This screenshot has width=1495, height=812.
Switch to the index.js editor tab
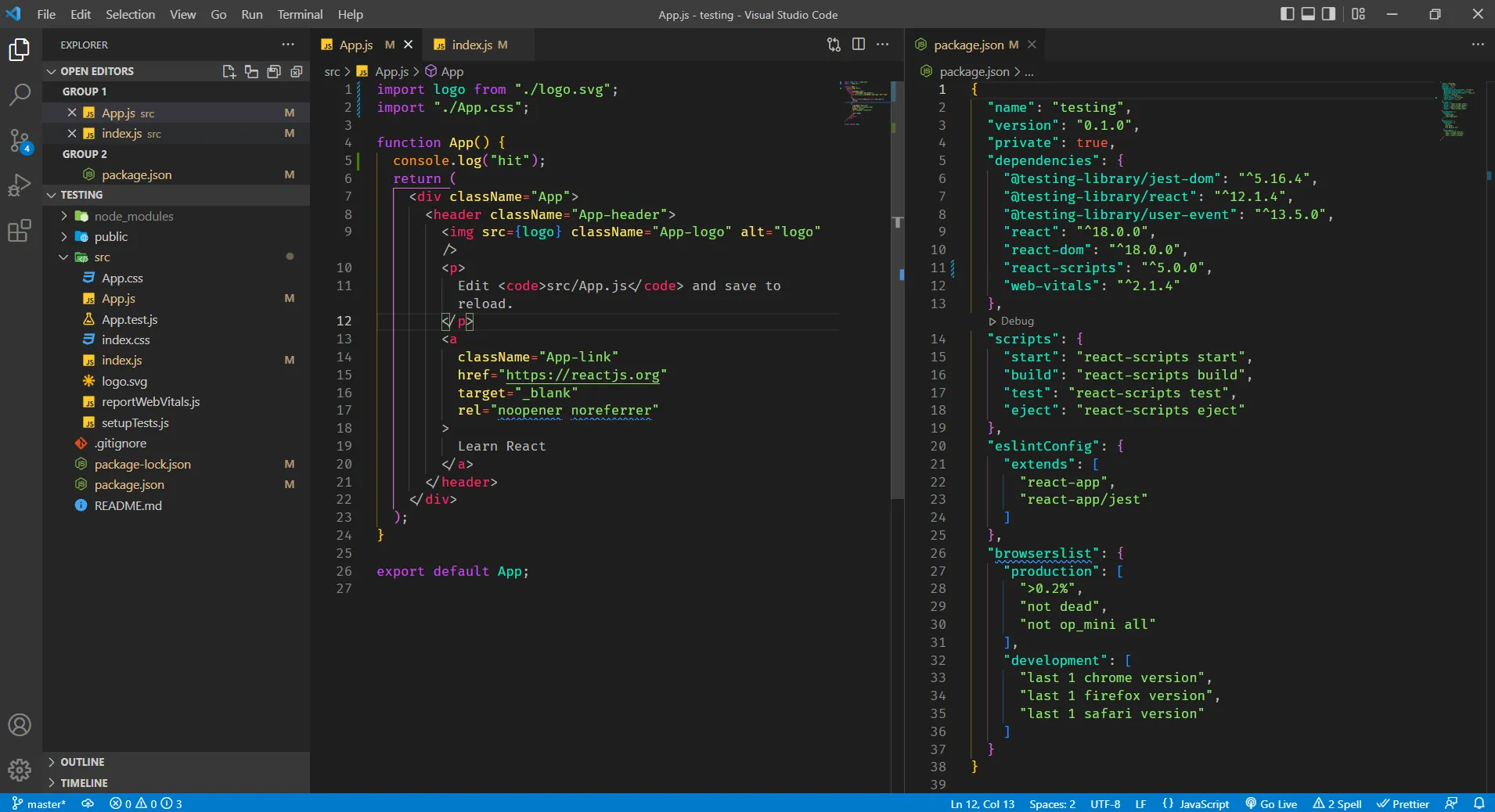[472, 45]
